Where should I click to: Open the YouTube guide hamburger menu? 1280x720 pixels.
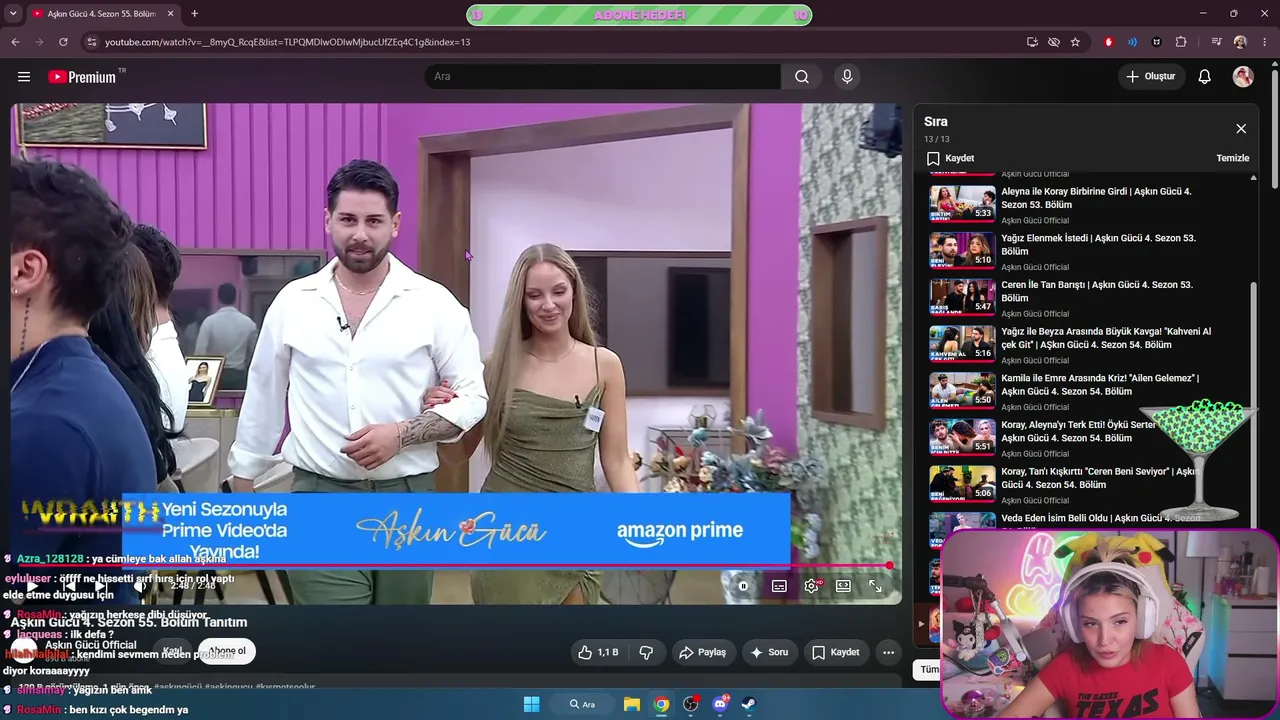click(x=24, y=77)
